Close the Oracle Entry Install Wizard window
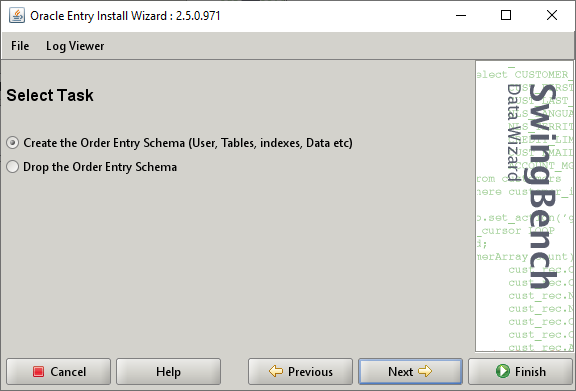576x391 pixels. tap(552, 15)
